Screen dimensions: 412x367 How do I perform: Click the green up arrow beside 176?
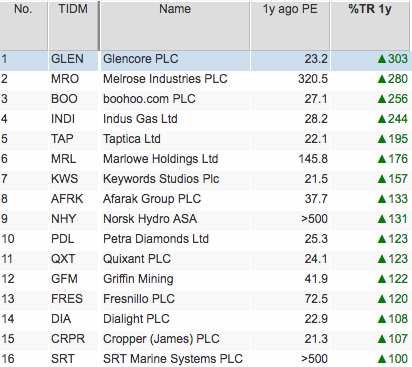(382, 159)
